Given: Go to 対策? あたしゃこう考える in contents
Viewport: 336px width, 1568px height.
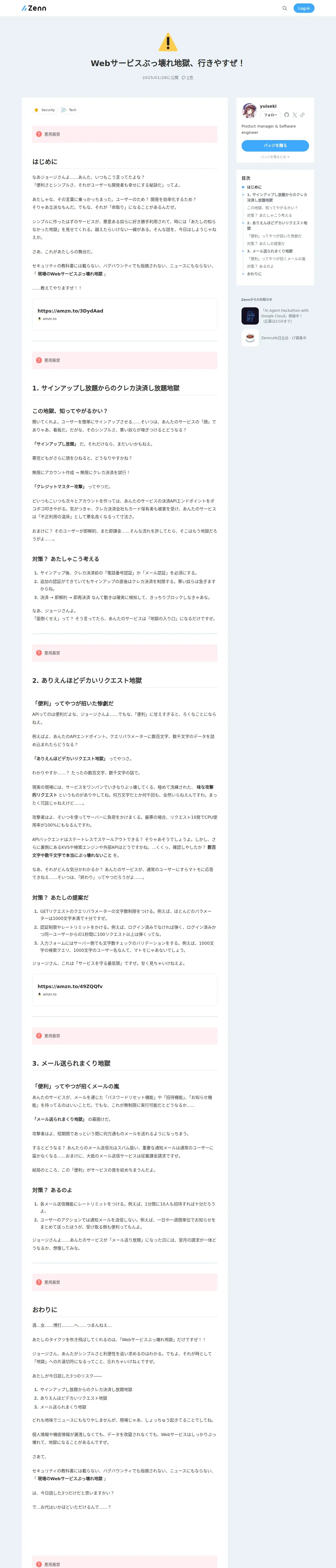Looking at the screenshot, I should 269,216.
